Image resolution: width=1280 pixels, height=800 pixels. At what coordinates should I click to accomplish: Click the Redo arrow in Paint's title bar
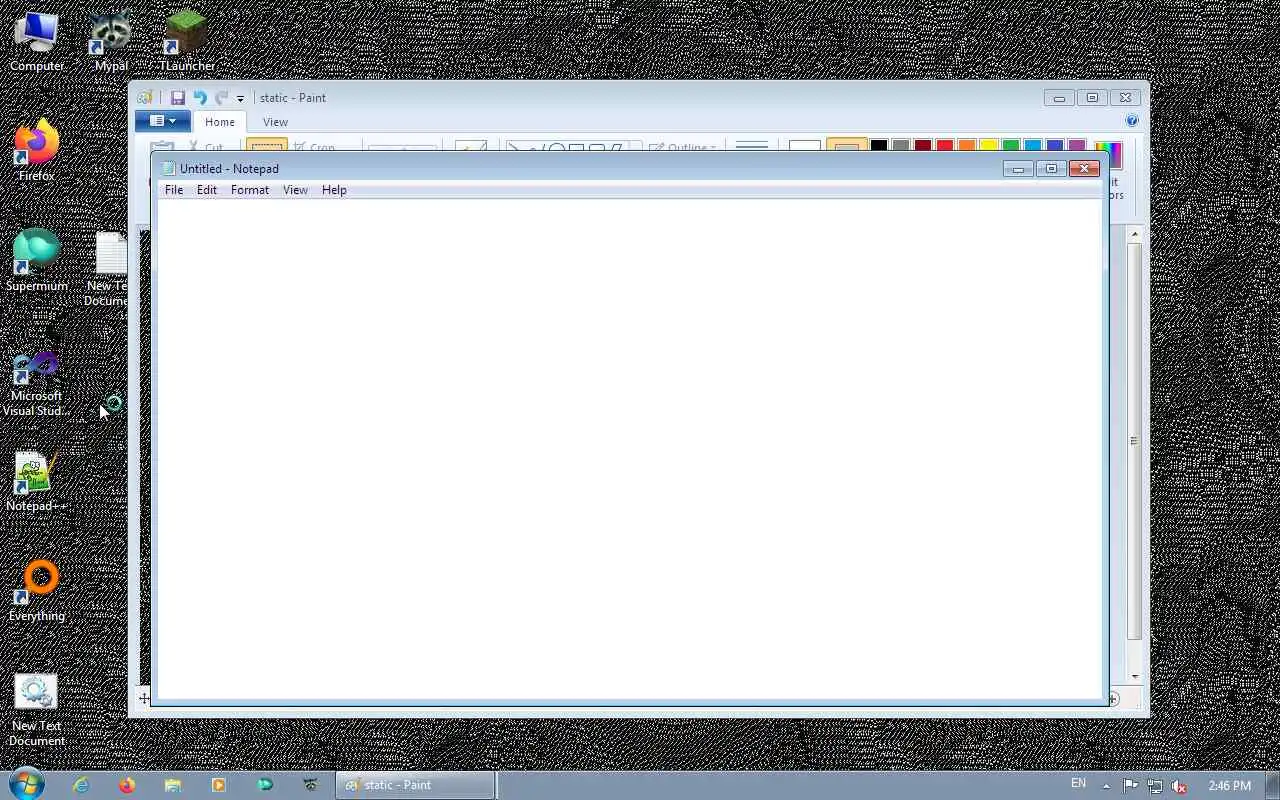(x=221, y=98)
